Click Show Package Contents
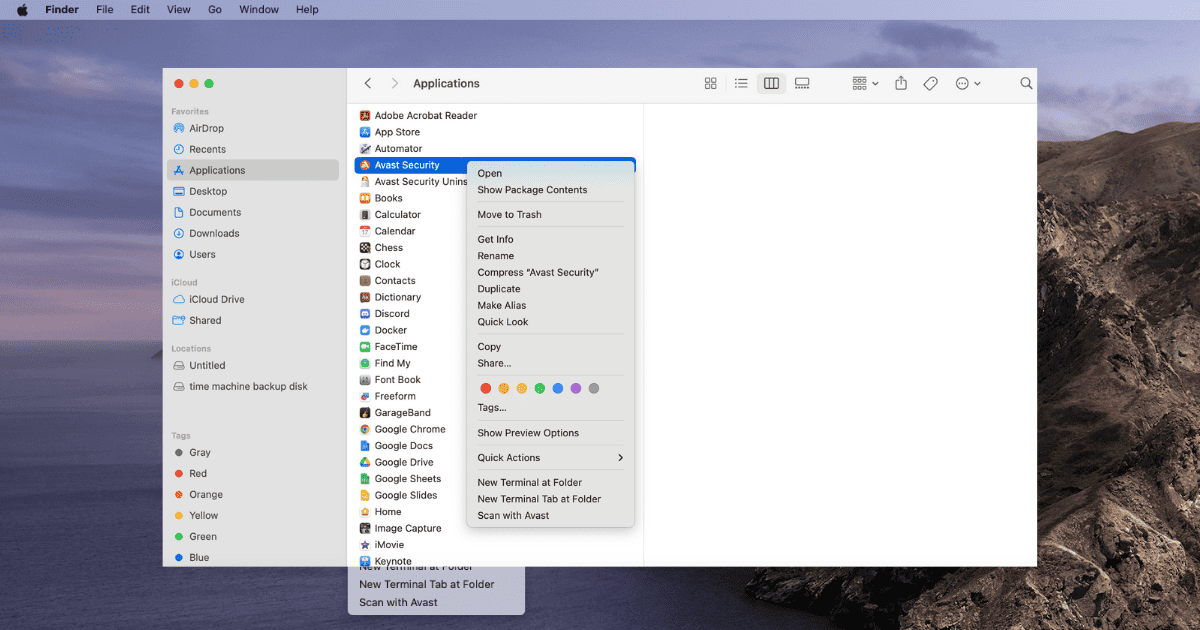 coord(532,190)
